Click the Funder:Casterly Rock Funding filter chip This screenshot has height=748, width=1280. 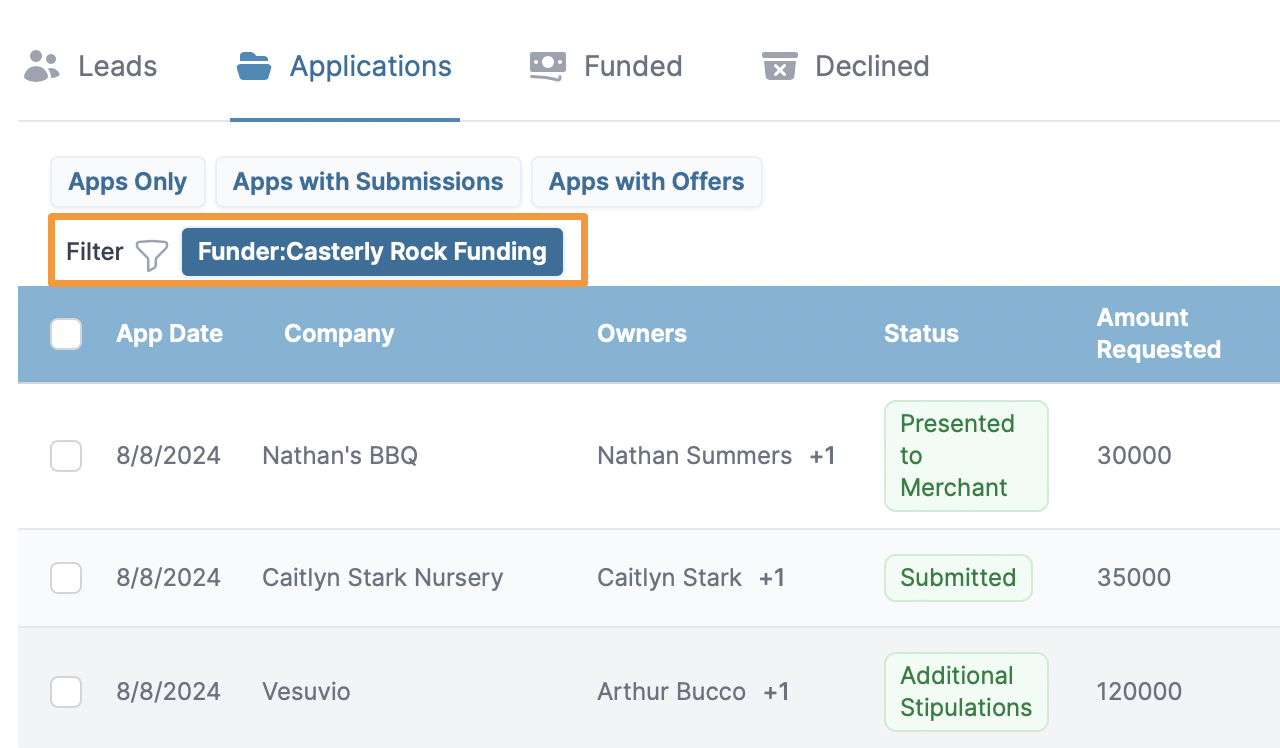372,252
